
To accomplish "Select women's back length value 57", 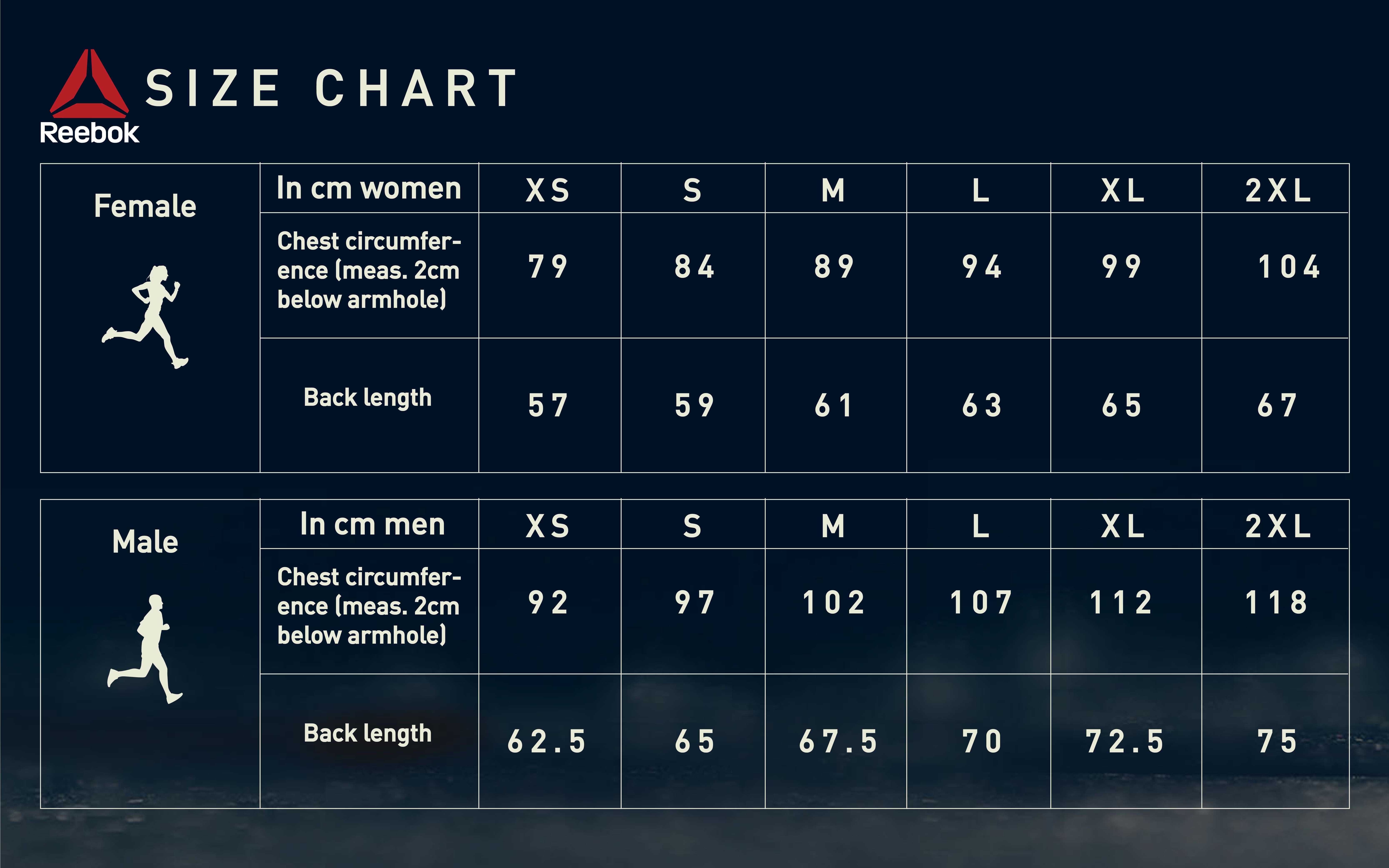I will click(x=548, y=405).
